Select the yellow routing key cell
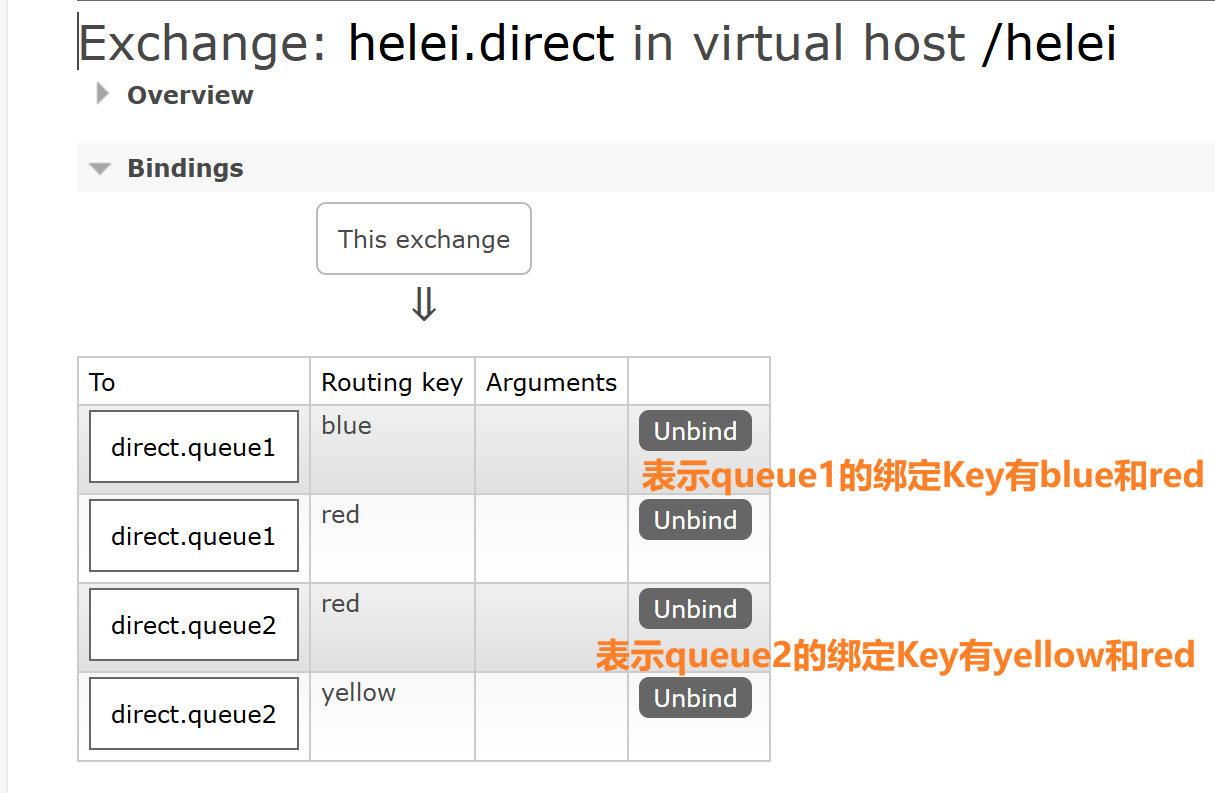 [359, 693]
